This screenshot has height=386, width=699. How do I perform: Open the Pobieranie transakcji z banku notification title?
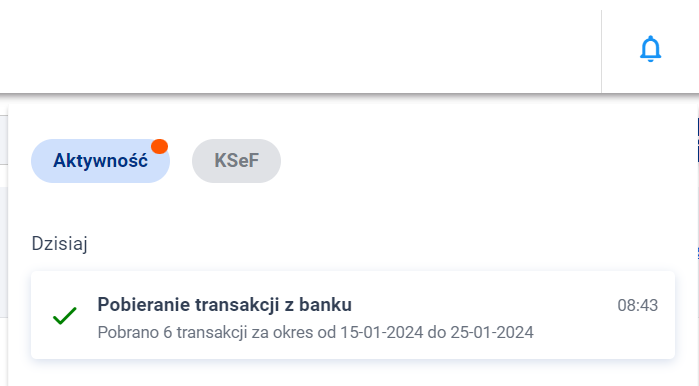pos(225,305)
